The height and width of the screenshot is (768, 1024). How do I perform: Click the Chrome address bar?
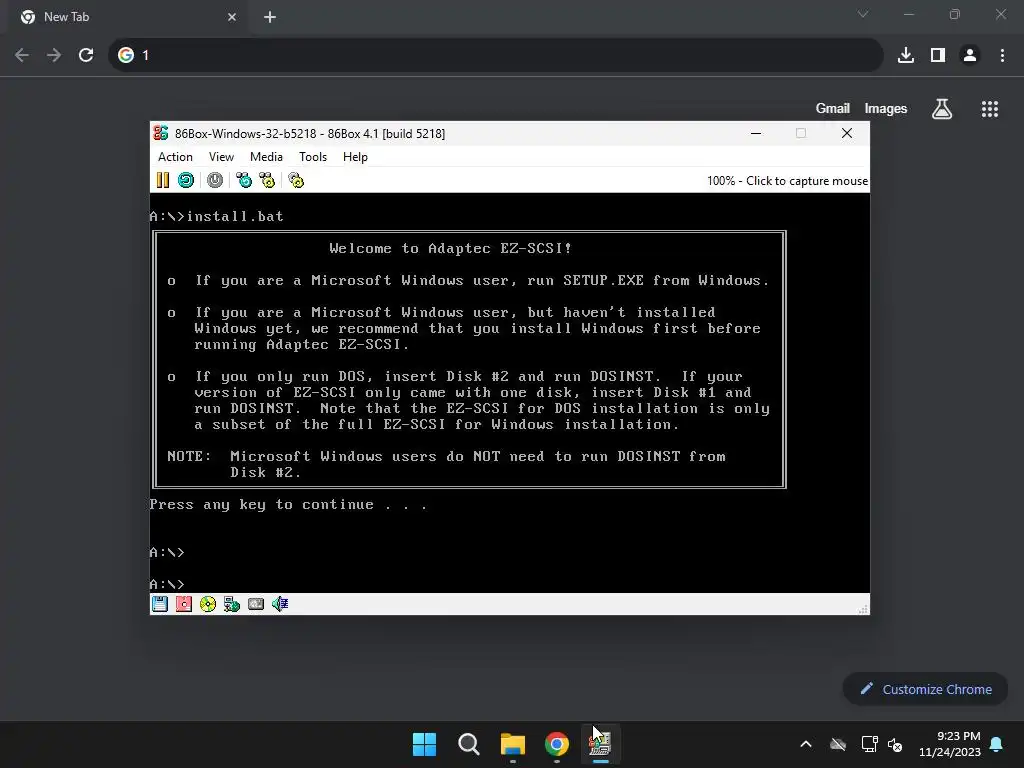point(496,55)
